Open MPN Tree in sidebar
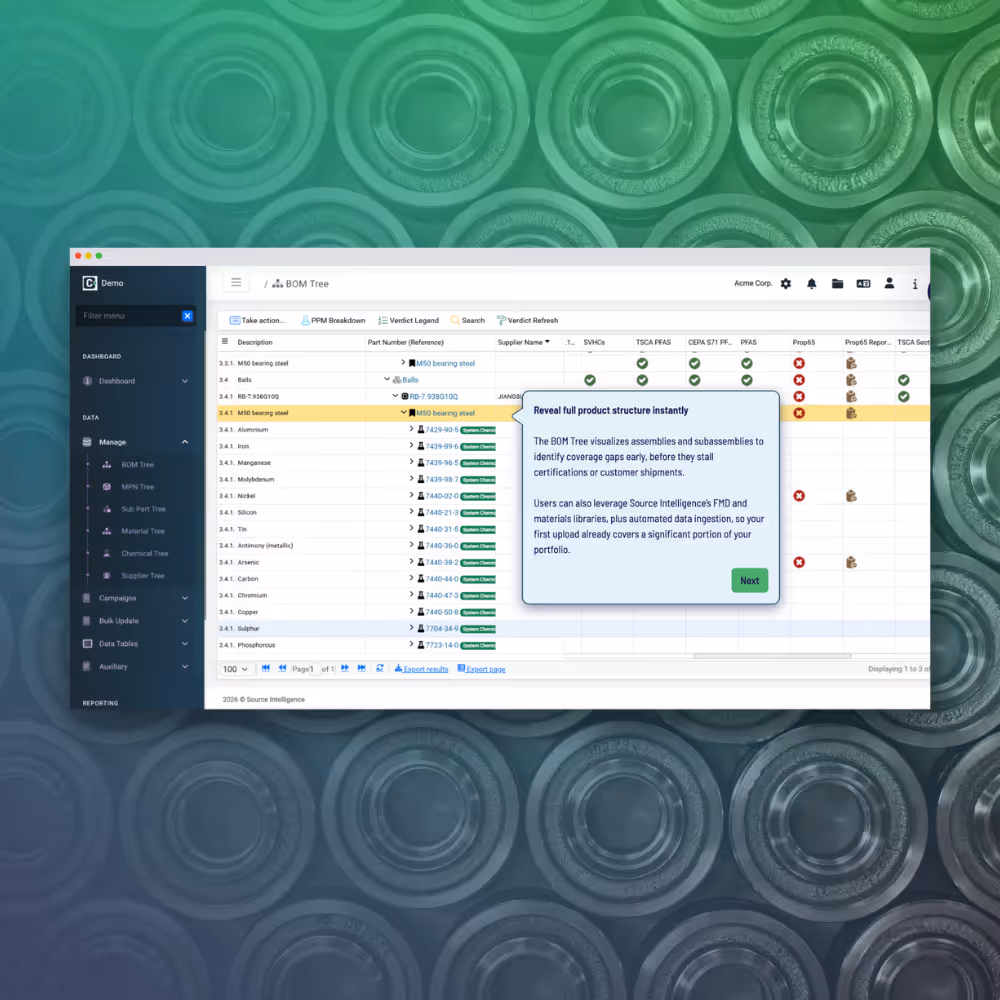The width and height of the screenshot is (1000, 1000). click(137, 487)
